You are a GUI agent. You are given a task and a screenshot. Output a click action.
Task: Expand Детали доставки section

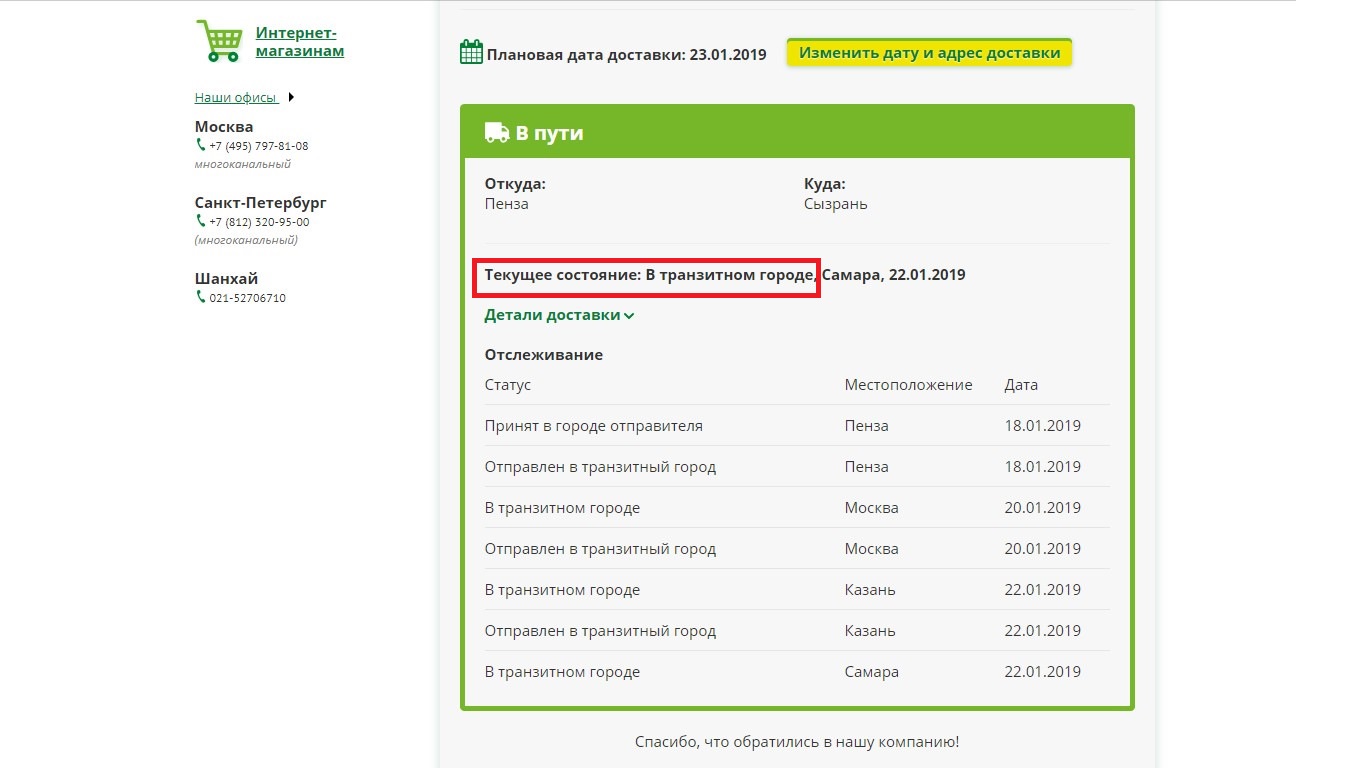[559, 315]
